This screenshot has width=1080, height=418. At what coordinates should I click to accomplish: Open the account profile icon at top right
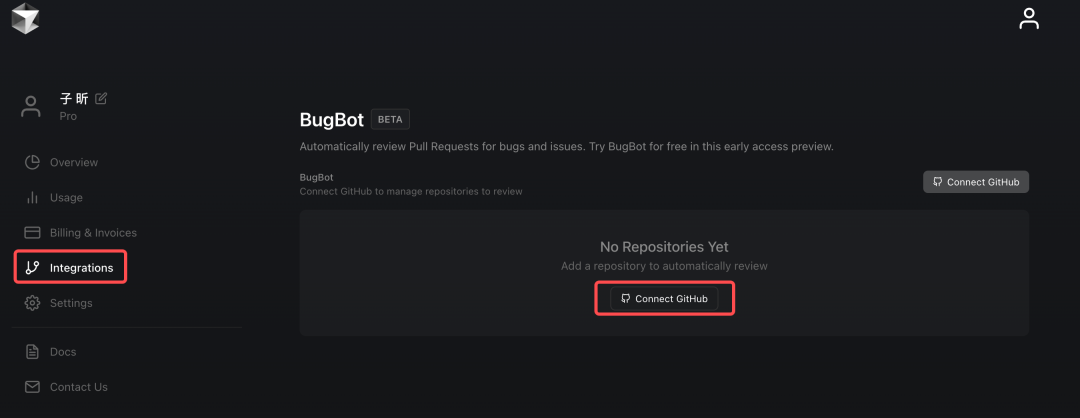coord(1029,18)
